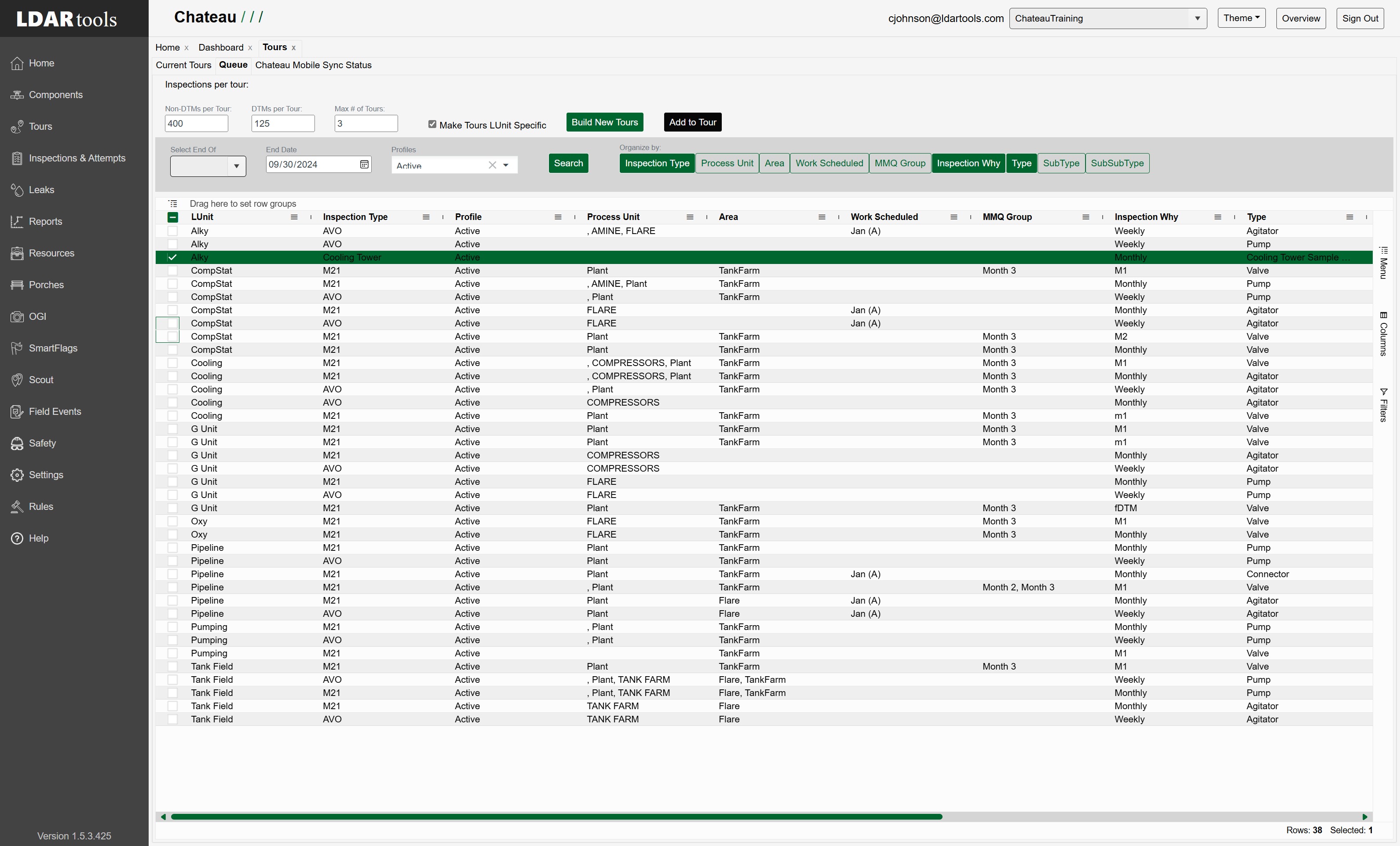Clear the Active profile selection with X
Screen dimensions: 1400x846
click(492, 165)
